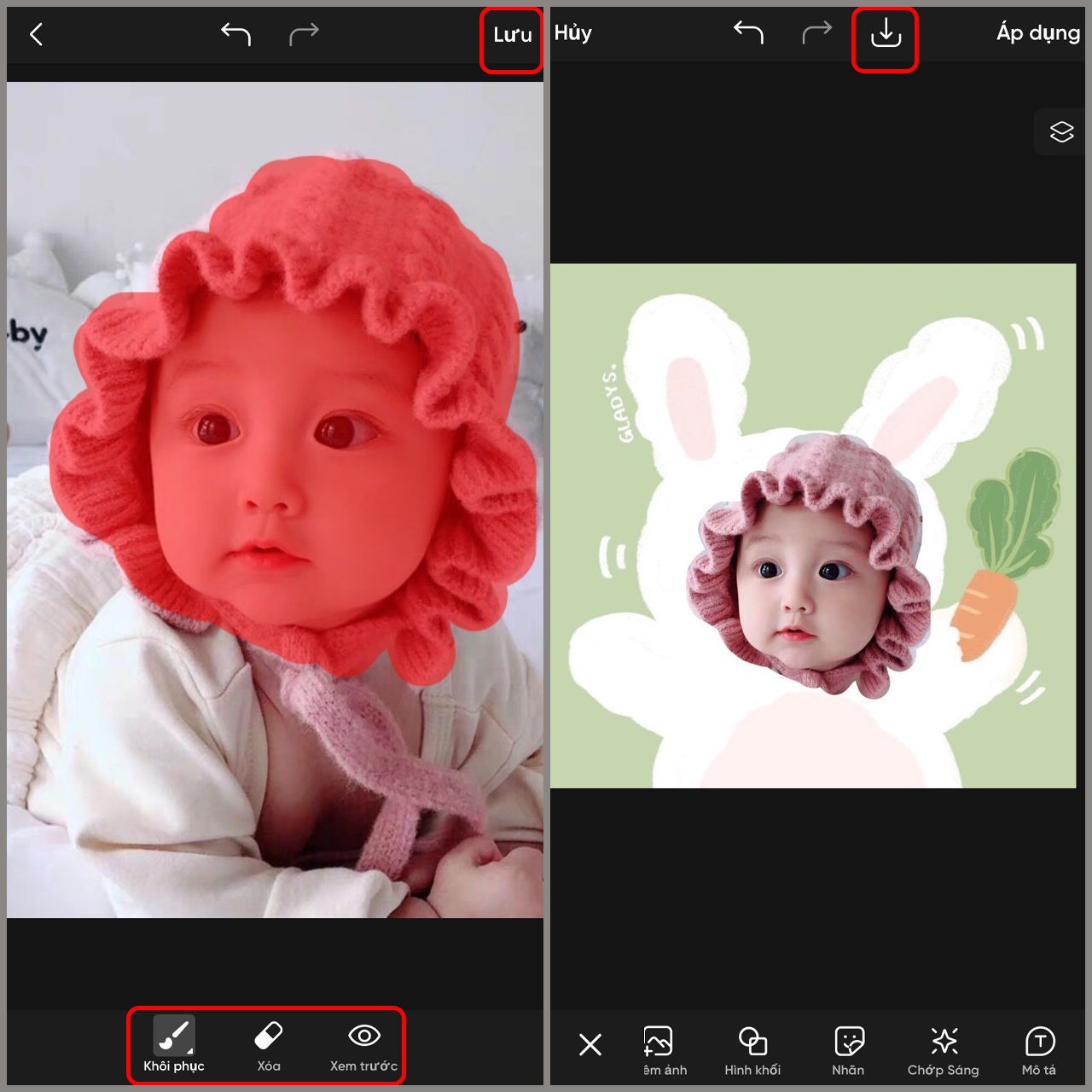Viewport: 1092px width, 1092px height.
Task: Undo the last stroke in the left screen
Action: point(235,34)
